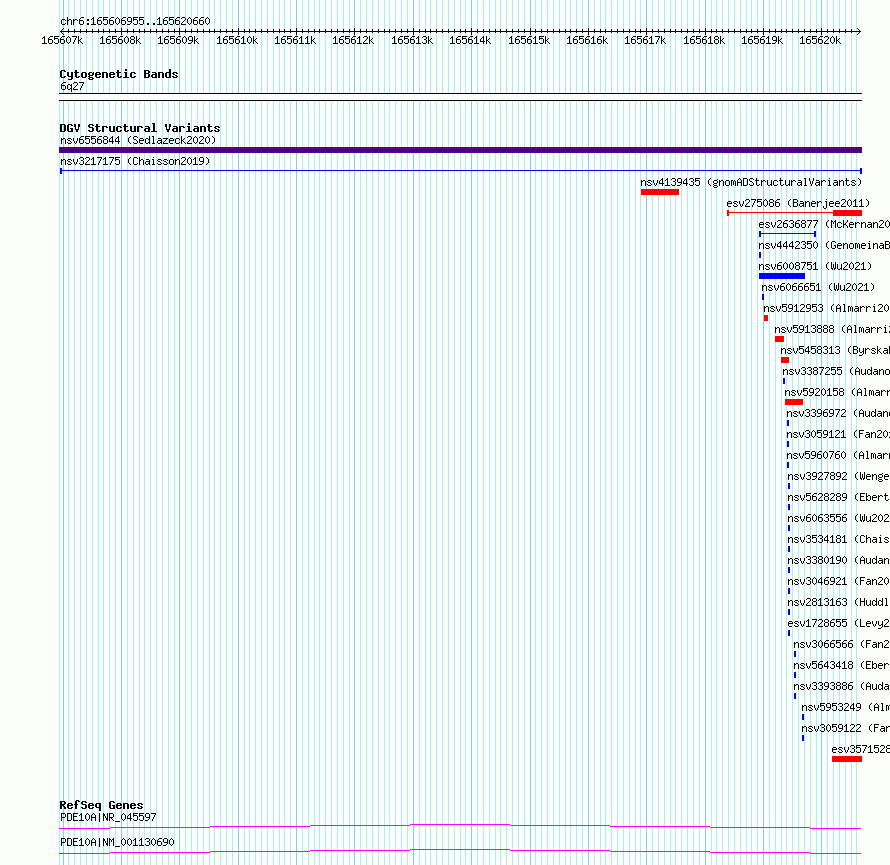Viewport: 890px width, 865px height.
Task: Click the nsv3380190 variant label
Action: point(838,560)
